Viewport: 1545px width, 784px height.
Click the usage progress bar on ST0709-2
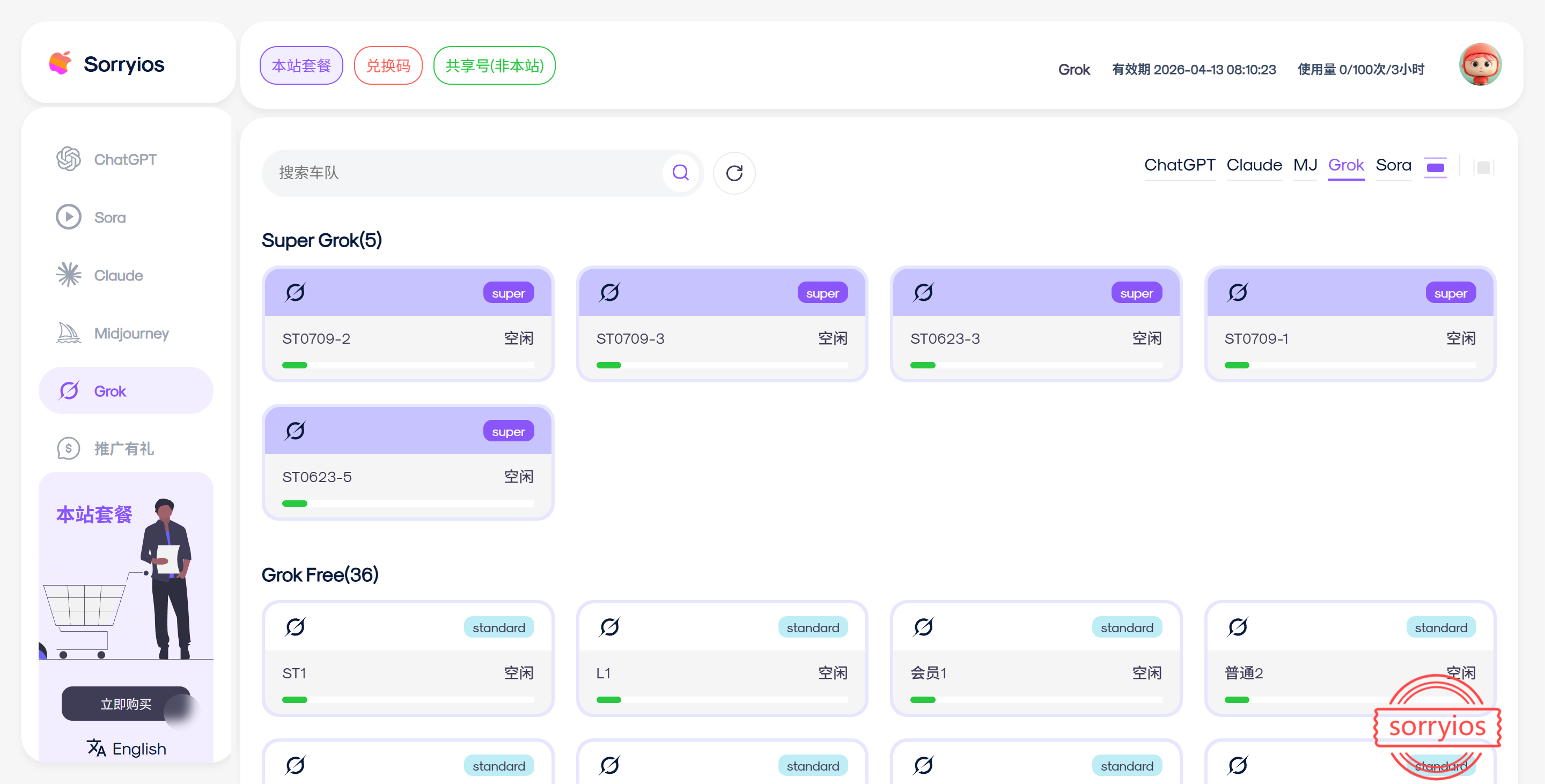pos(408,365)
